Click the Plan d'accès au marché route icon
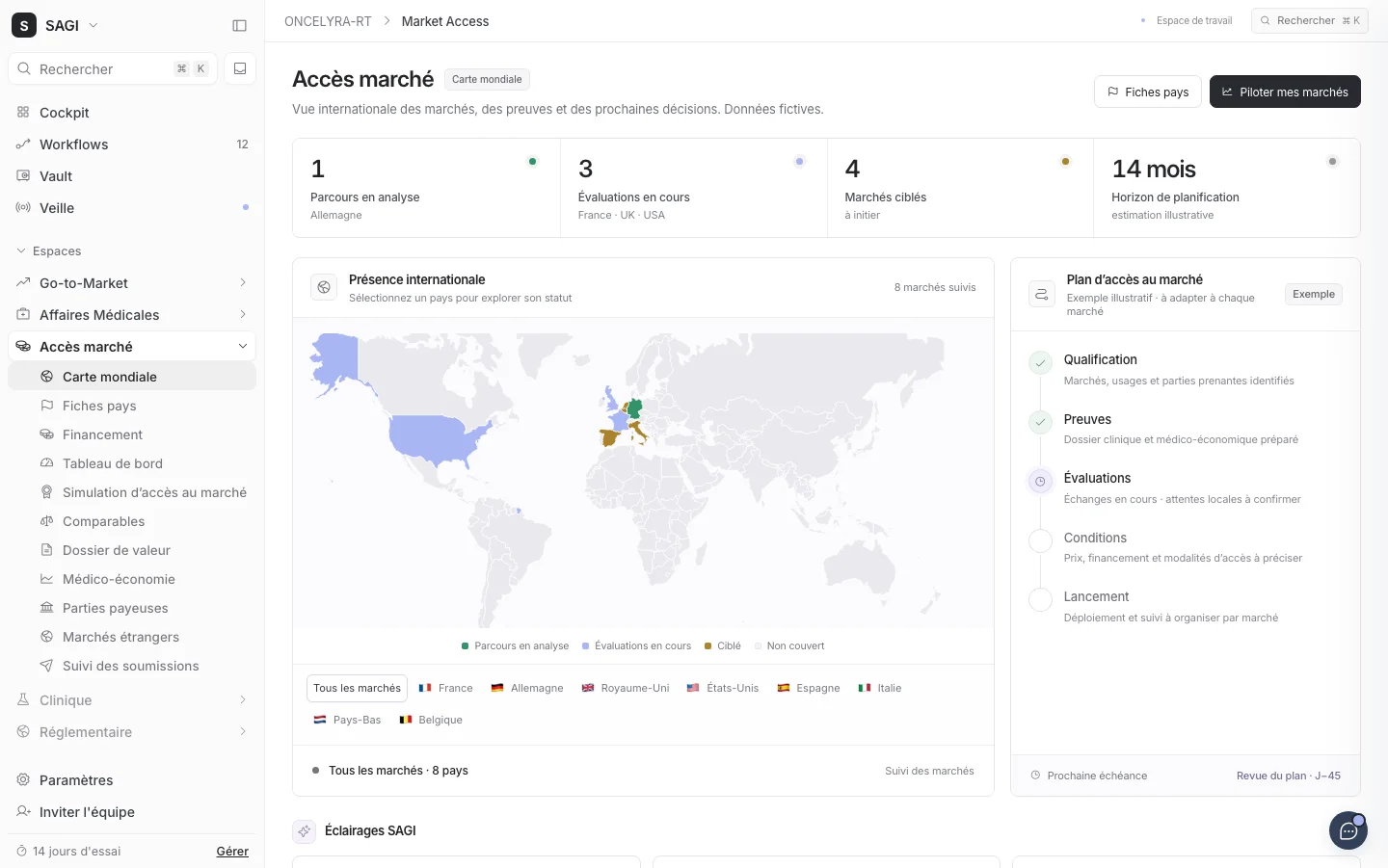 coord(1042,294)
